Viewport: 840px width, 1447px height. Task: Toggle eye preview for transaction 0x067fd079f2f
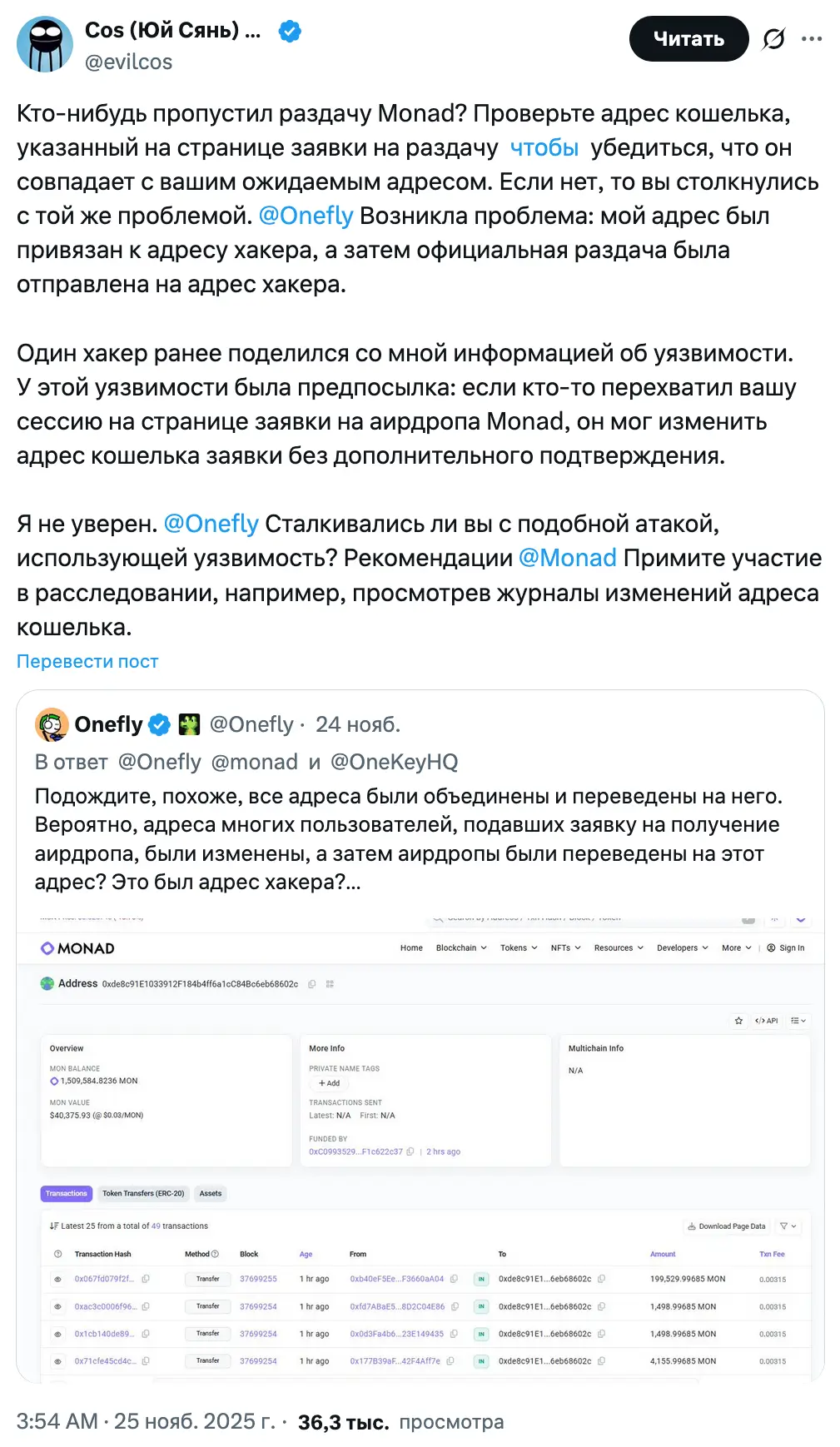coord(57,1280)
